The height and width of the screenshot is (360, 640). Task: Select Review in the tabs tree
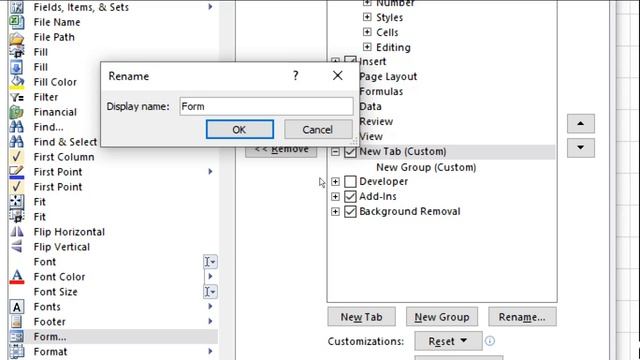[376, 122]
